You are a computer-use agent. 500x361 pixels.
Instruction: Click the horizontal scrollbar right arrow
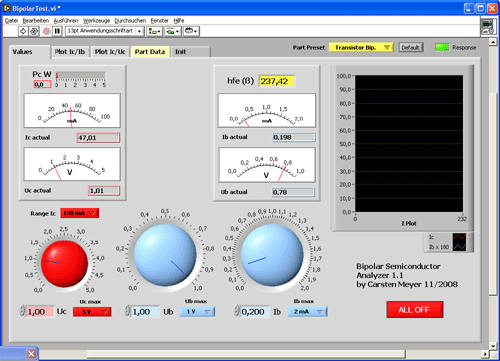[x=485, y=354]
